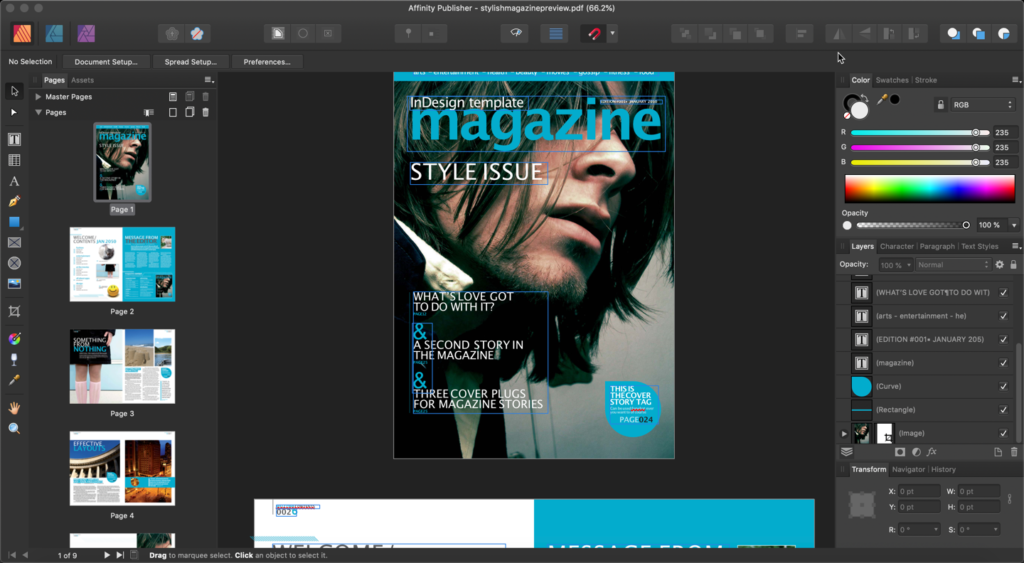Expand the (Image) layer group
The width and height of the screenshot is (1024, 563).
point(844,434)
